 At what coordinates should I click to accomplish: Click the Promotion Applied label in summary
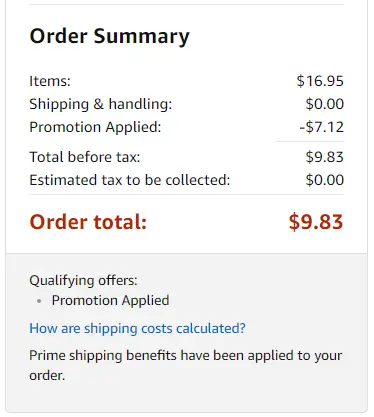coord(95,127)
